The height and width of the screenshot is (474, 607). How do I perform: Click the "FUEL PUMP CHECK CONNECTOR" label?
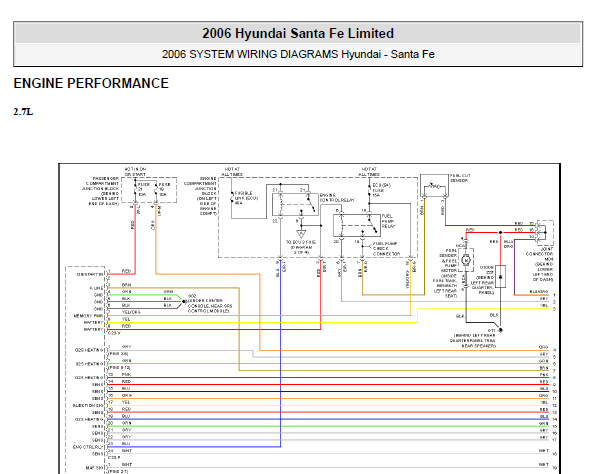(x=386, y=249)
